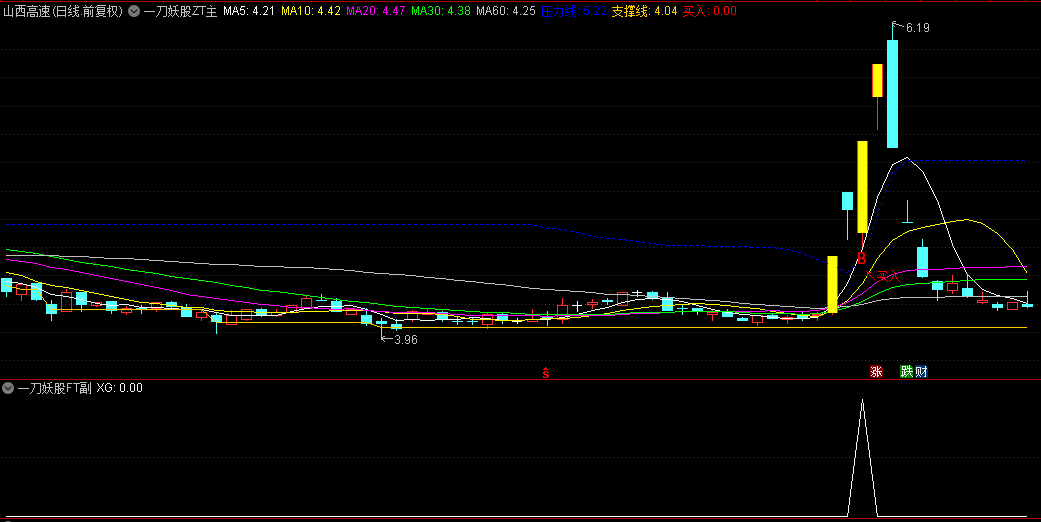Select the 一刀妖股ZT主 main indicator name

[180, 12]
